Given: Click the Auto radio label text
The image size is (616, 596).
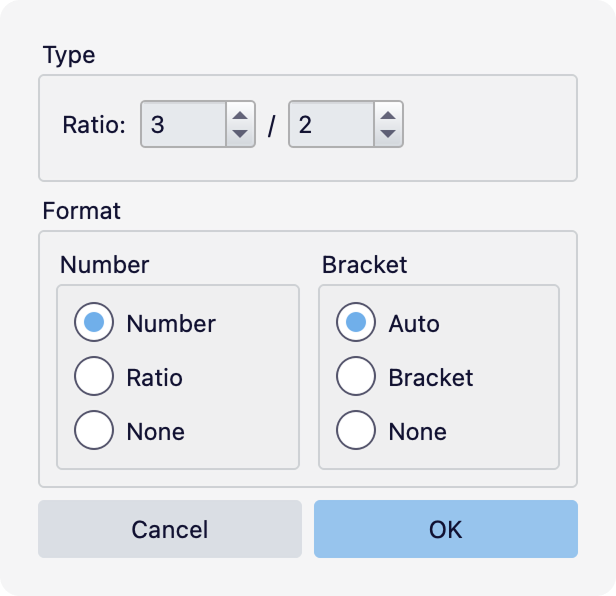Looking at the screenshot, I should [414, 324].
